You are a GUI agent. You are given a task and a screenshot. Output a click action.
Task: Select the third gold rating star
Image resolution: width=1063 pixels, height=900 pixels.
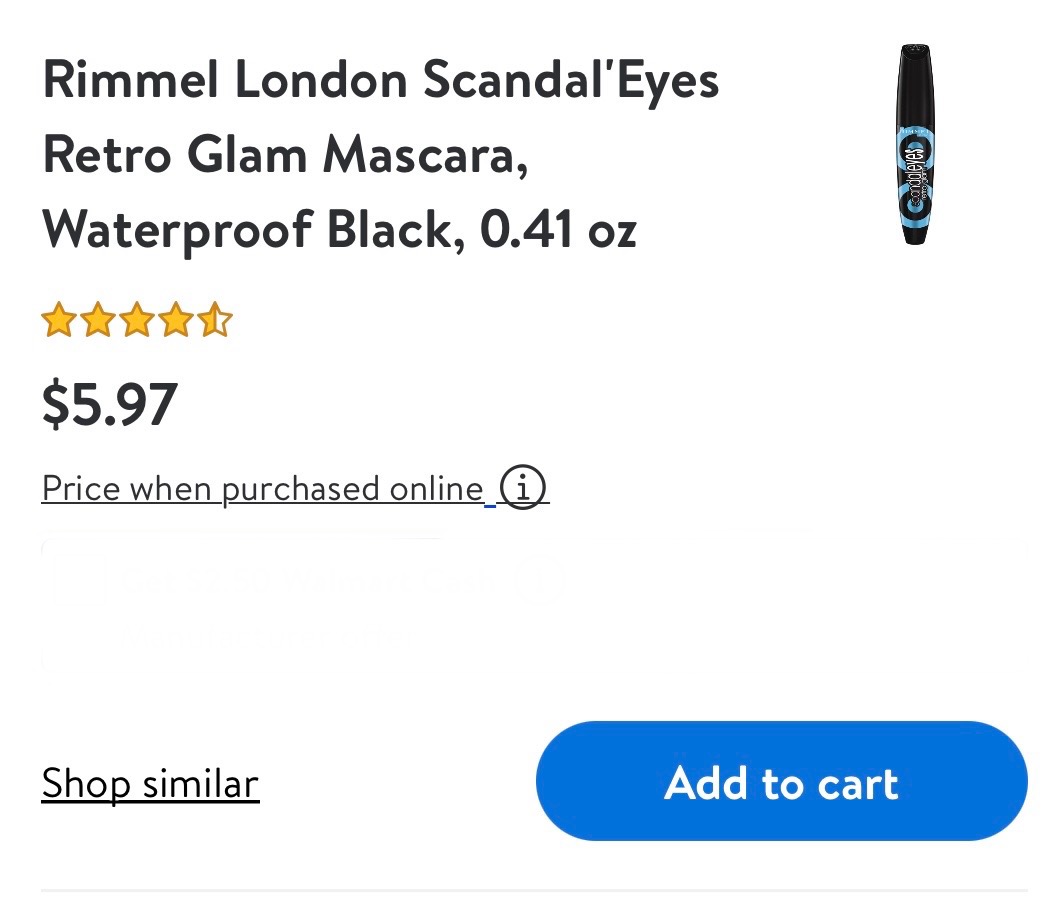(136, 322)
